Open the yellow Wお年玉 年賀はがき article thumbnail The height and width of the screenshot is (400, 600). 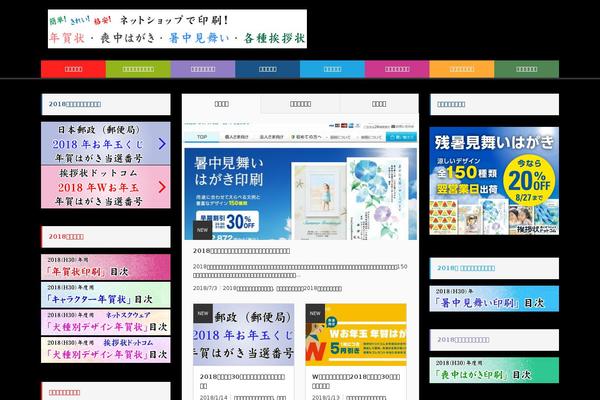pos(356,335)
